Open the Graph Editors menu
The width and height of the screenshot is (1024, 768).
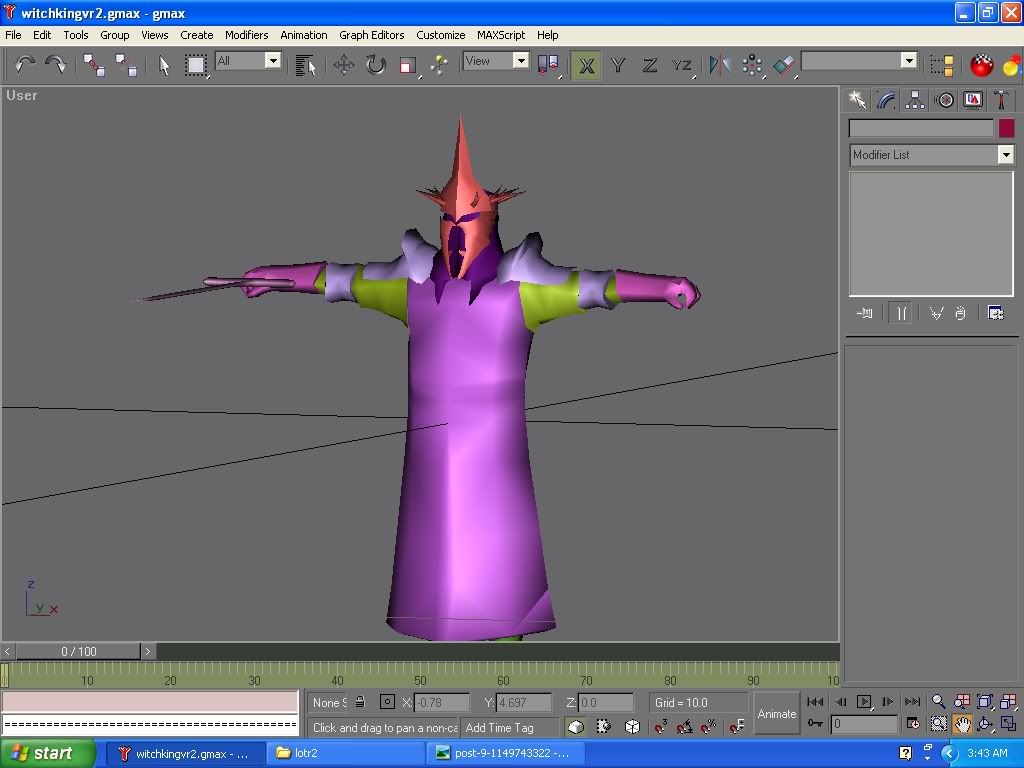click(x=371, y=35)
